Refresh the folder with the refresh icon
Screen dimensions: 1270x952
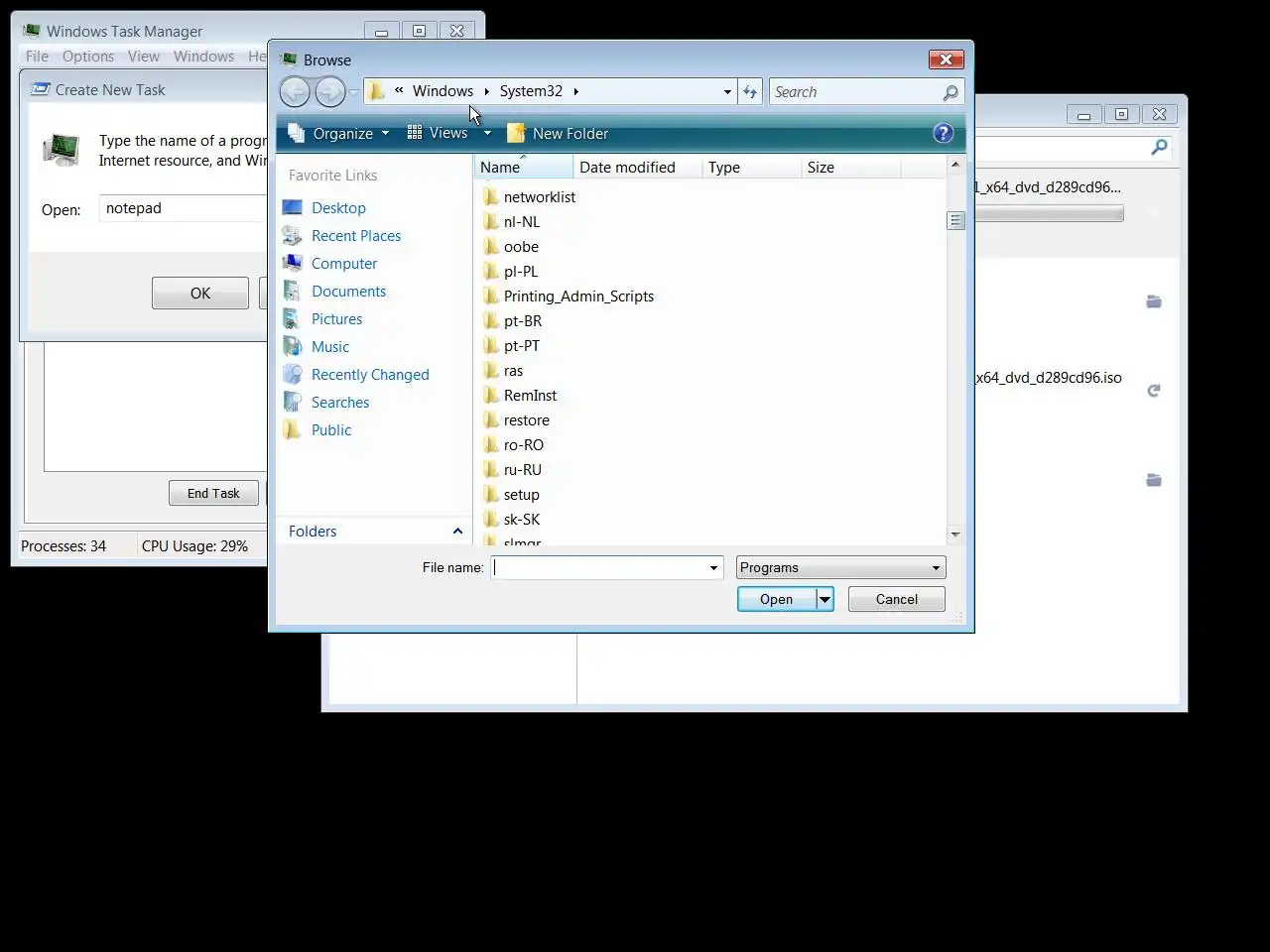coord(750,91)
